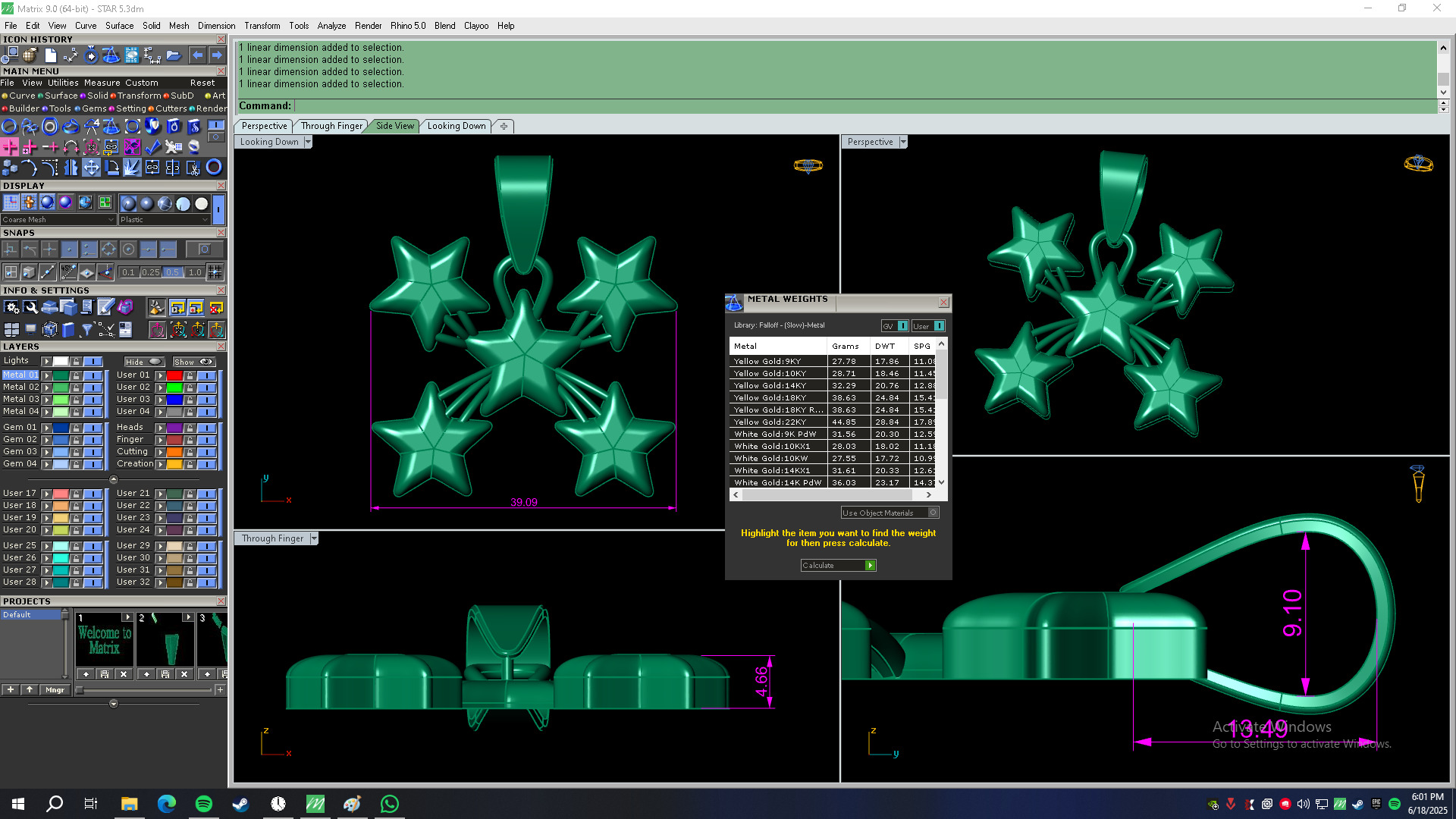Open the Coarse Mesh dropdown
This screenshot has height=819, width=1456.
click(x=58, y=220)
